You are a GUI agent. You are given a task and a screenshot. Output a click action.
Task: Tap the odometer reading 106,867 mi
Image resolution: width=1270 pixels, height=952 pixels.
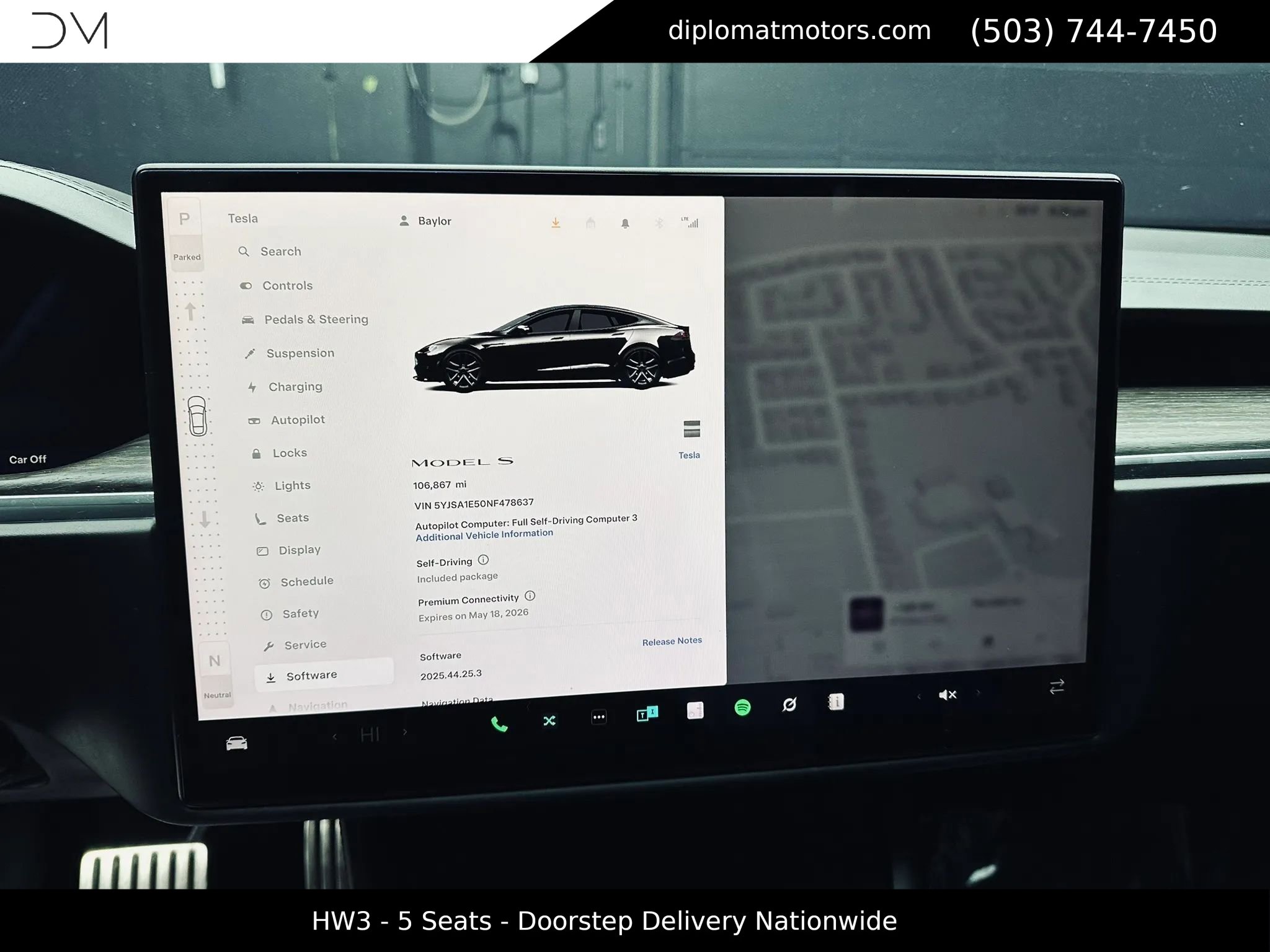pos(440,485)
